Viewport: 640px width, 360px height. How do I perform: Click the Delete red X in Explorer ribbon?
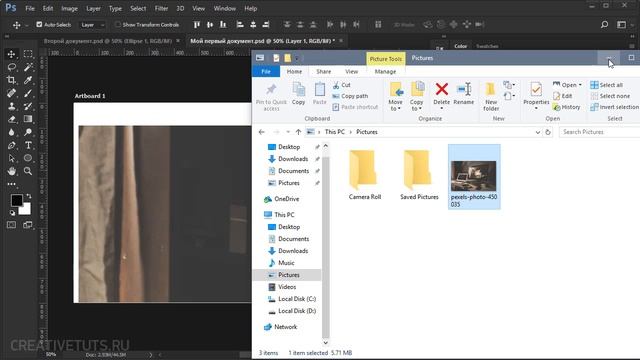click(442, 89)
